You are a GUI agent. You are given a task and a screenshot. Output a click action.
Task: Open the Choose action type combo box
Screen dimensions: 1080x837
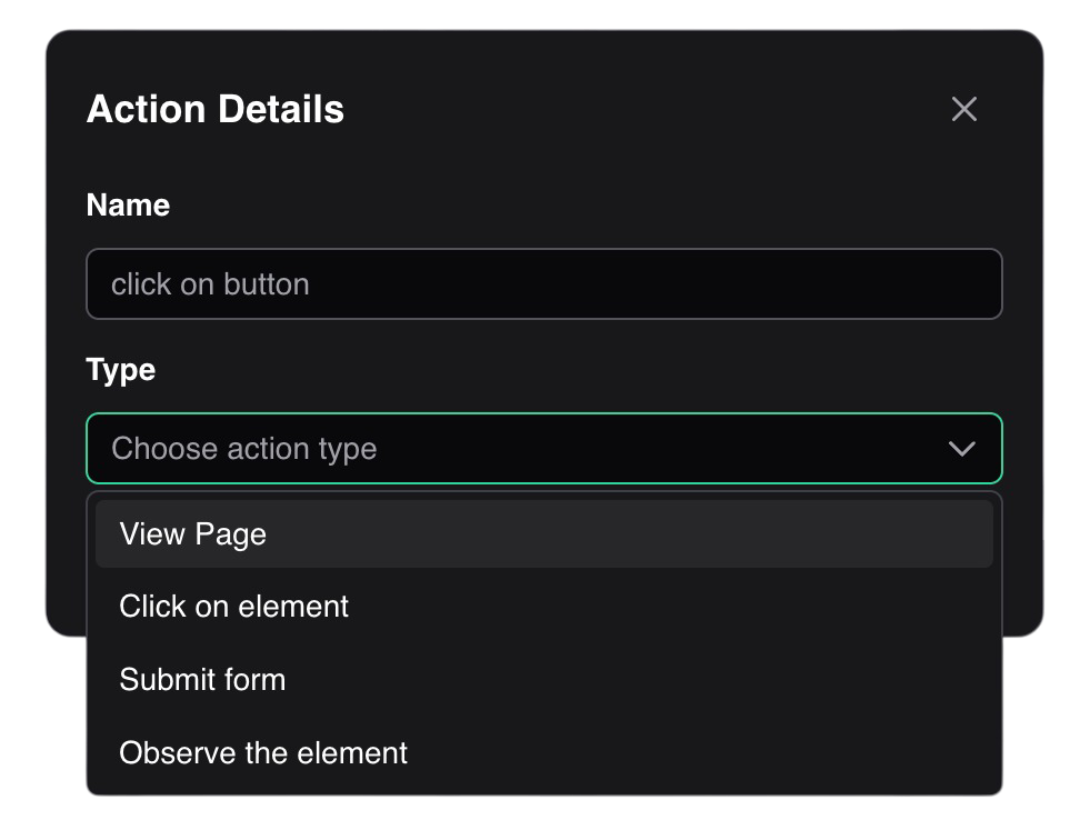544,449
